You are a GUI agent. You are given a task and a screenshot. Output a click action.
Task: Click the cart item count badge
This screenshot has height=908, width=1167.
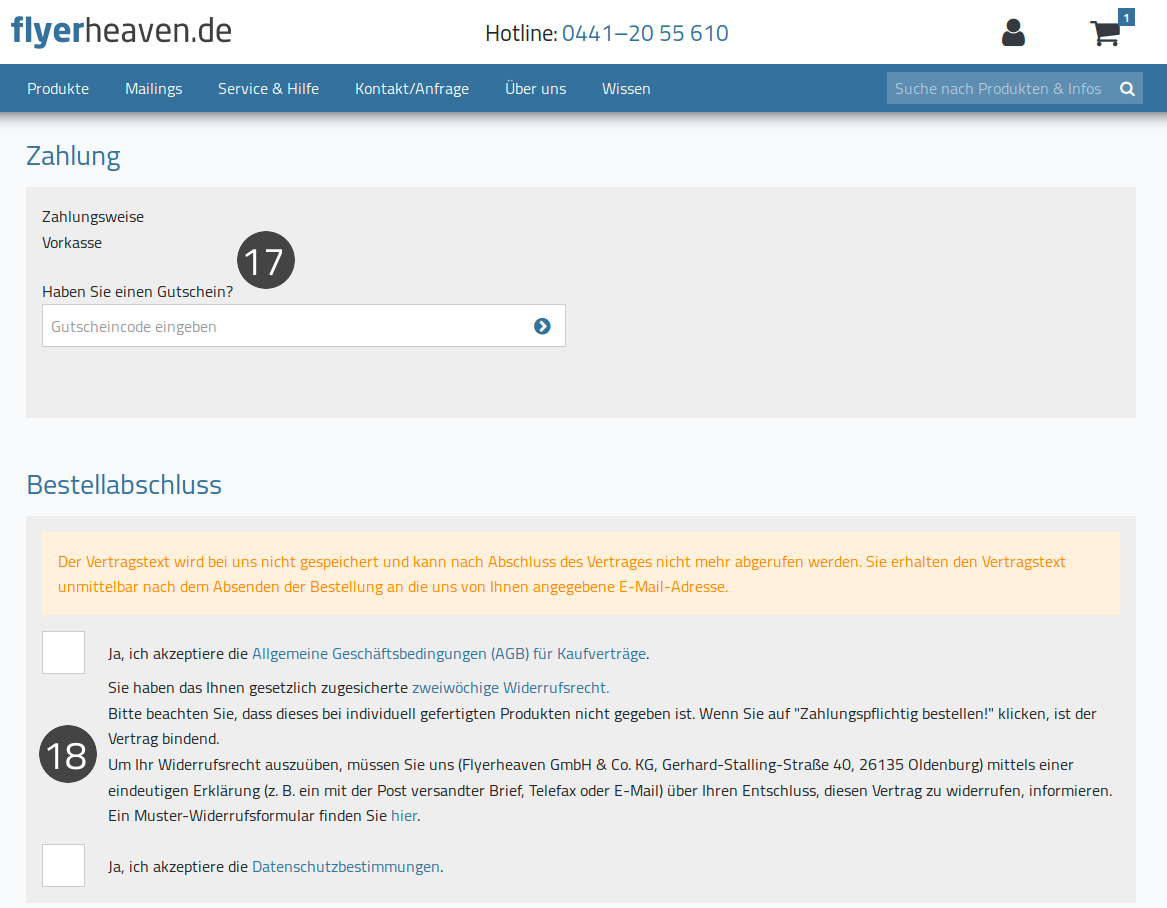[x=1127, y=17]
